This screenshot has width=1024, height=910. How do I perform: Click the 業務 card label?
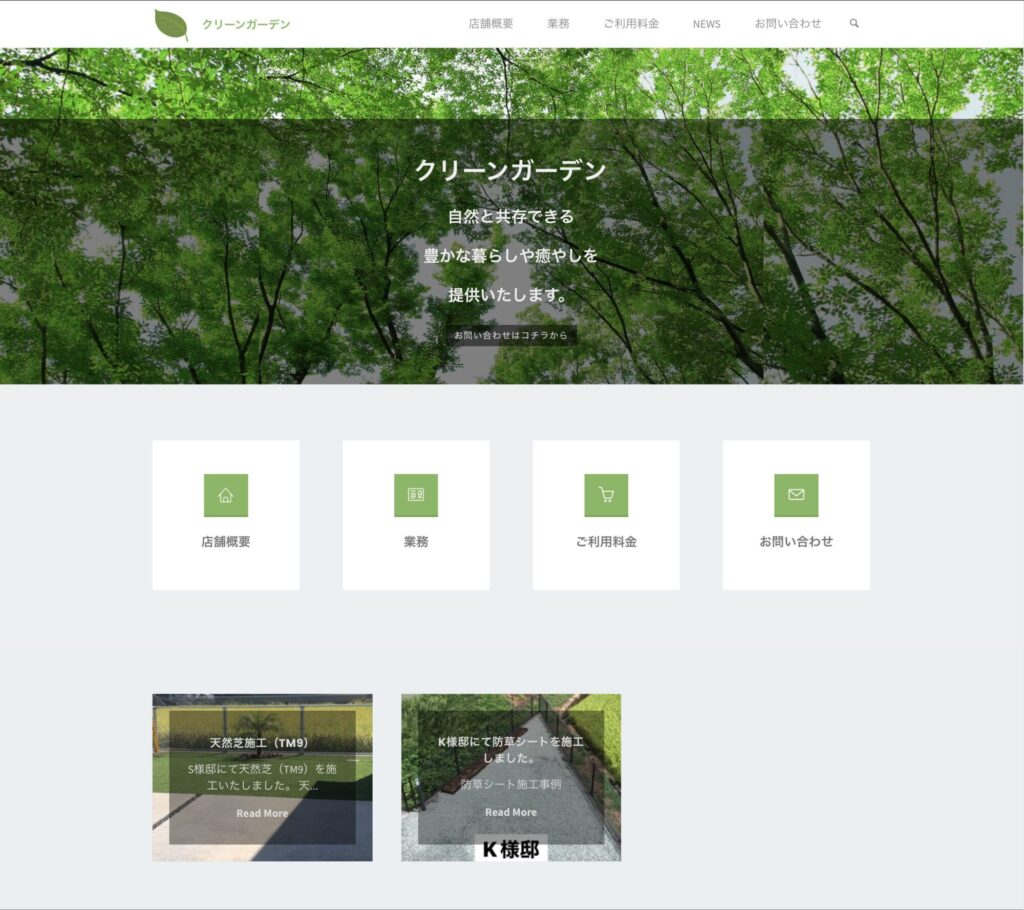(x=416, y=542)
